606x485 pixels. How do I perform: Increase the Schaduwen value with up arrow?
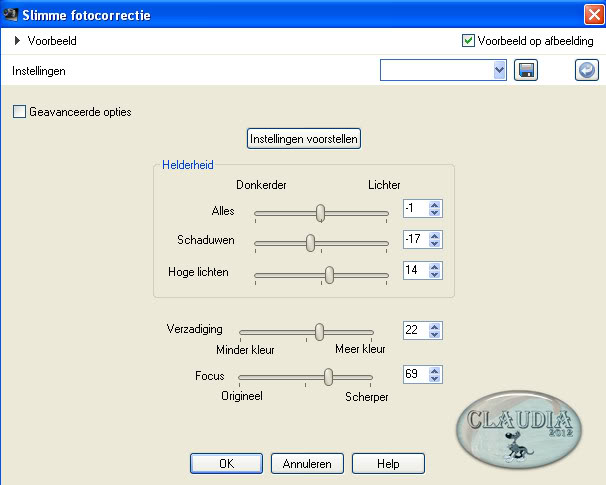[x=434, y=236]
